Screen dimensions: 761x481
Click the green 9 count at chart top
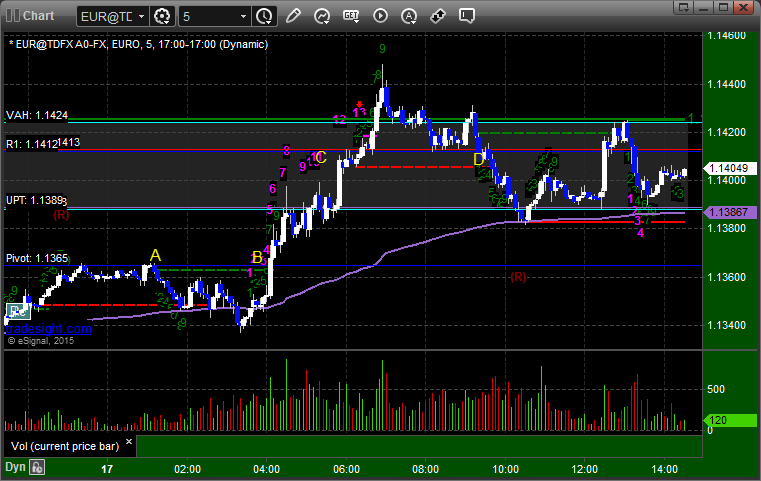(382, 49)
